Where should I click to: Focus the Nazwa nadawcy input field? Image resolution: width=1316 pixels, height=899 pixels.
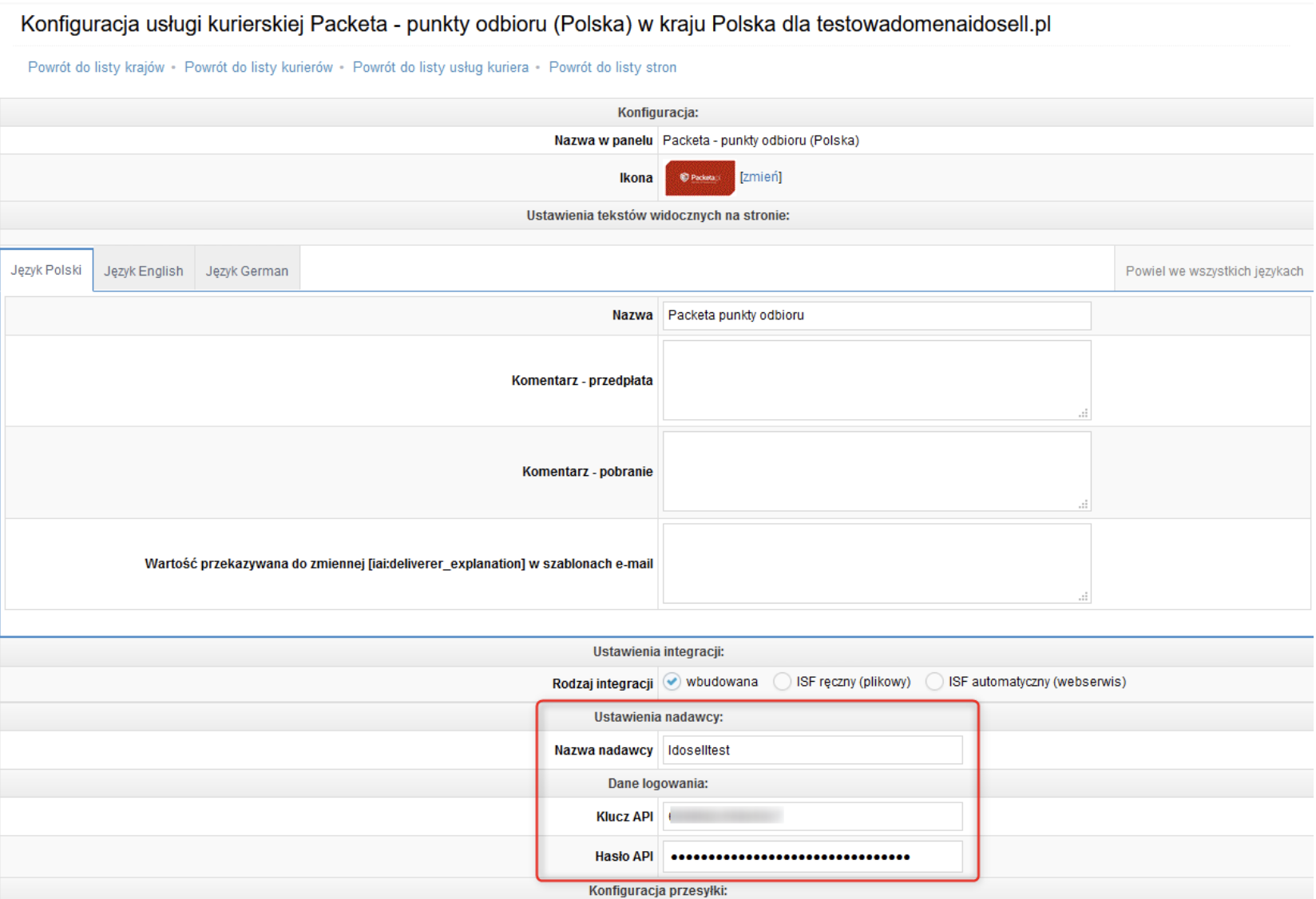click(x=813, y=750)
